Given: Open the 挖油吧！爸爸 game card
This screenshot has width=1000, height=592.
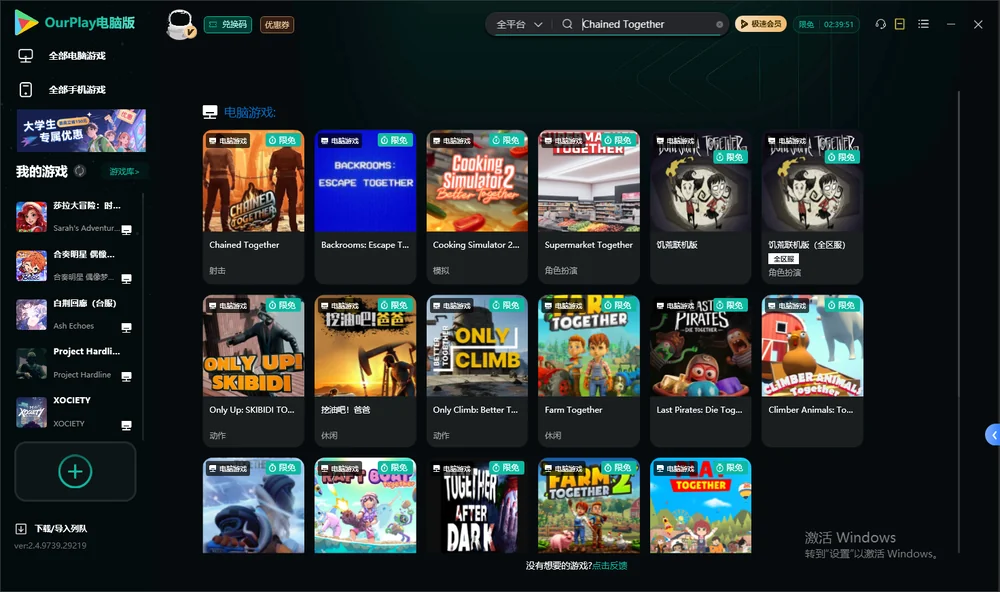Looking at the screenshot, I should click(x=365, y=371).
